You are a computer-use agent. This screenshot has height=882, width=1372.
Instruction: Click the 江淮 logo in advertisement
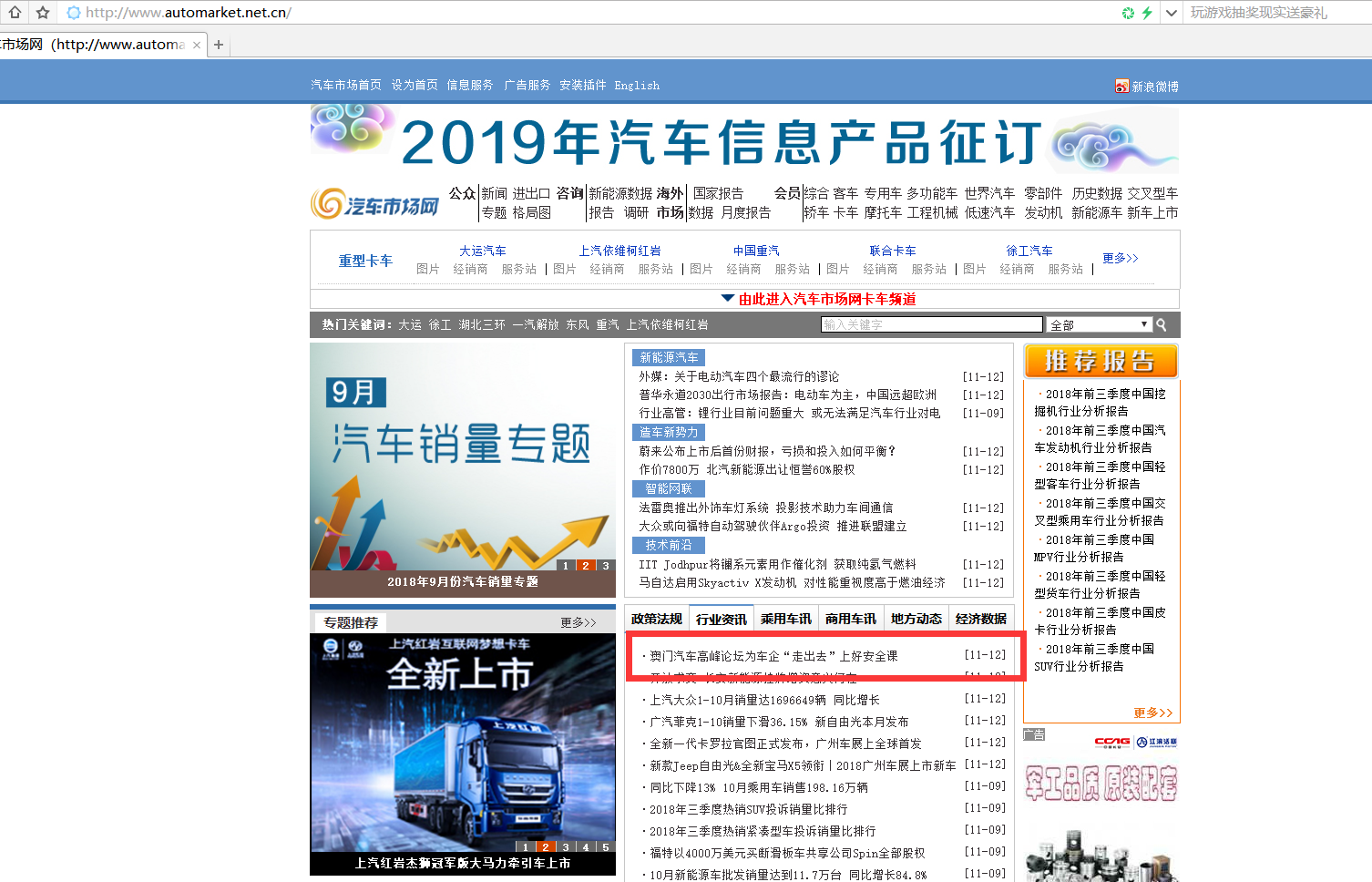(x=1157, y=743)
